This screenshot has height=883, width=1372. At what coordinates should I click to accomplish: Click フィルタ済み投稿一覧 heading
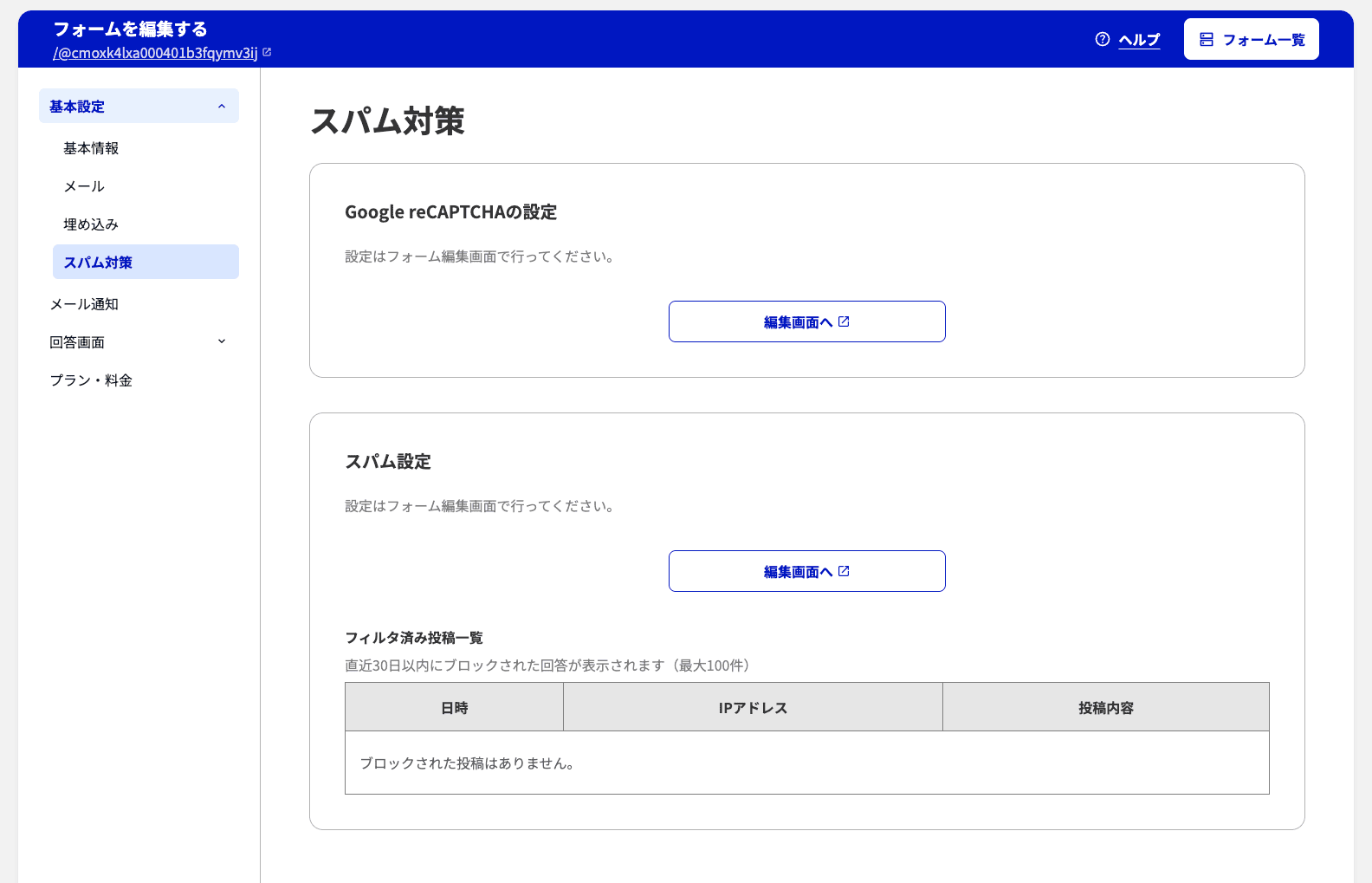(x=414, y=638)
